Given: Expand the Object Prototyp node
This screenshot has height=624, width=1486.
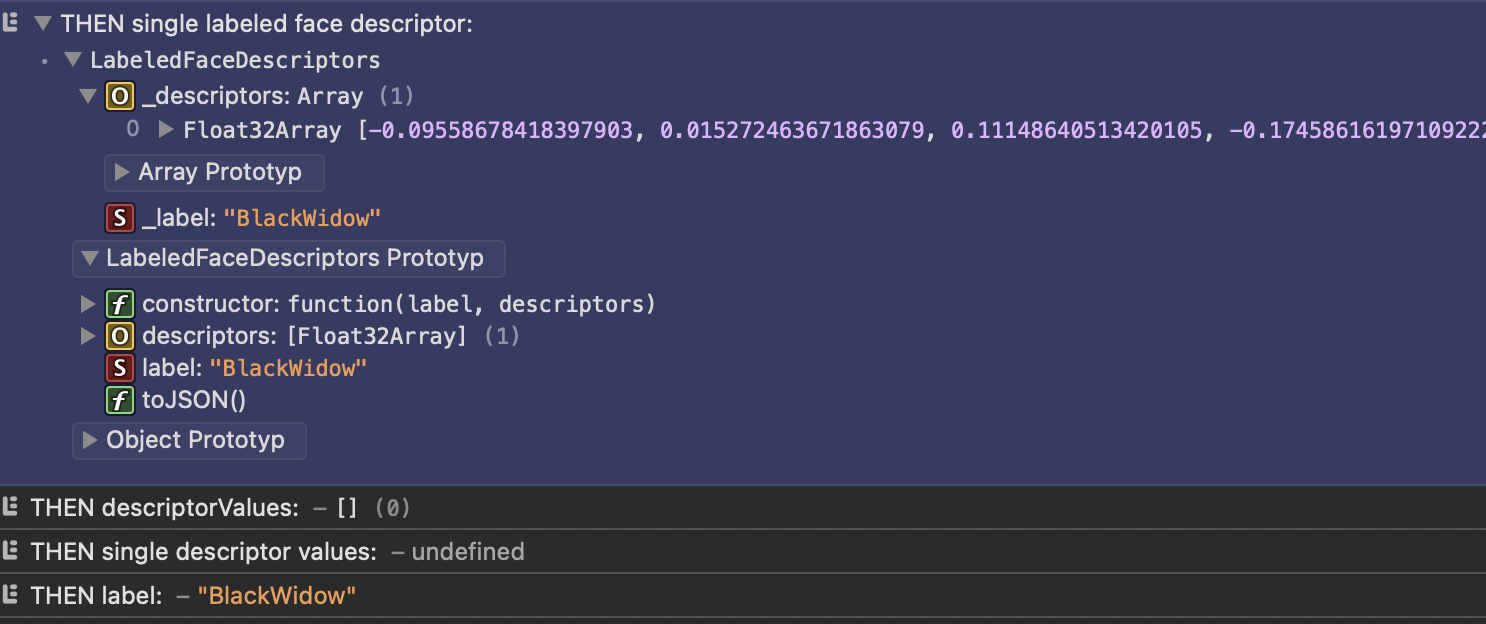Looking at the screenshot, I should click(x=88, y=440).
